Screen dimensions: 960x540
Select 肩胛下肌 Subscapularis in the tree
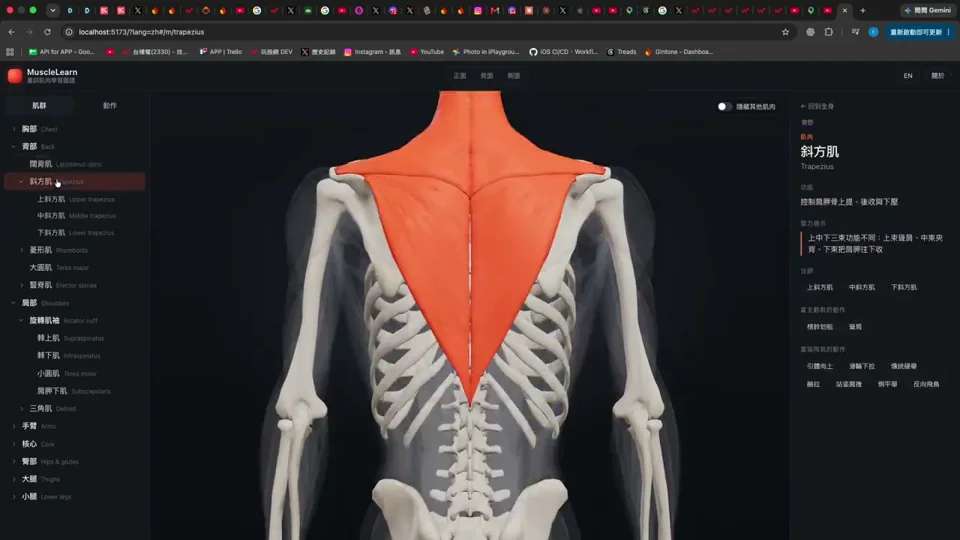pos(75,391)
